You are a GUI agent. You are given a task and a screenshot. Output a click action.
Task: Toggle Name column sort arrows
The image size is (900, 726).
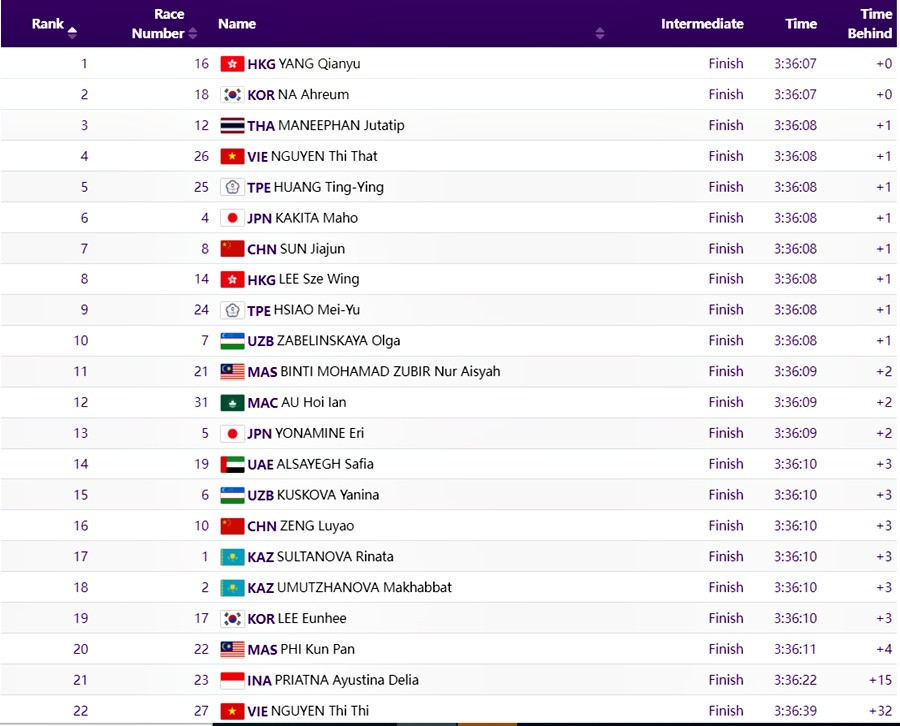[x=600, y=33]
